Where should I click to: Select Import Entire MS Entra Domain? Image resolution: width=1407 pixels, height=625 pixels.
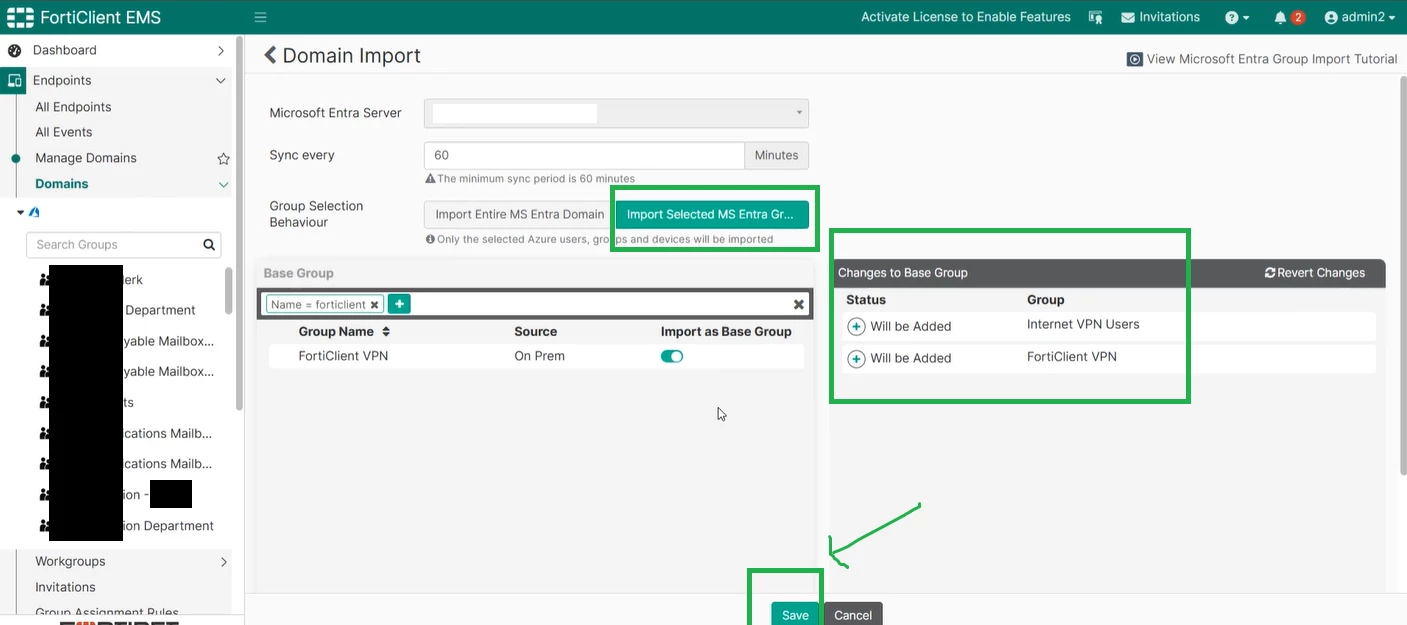pyautogui.click(x=519, y=214)
